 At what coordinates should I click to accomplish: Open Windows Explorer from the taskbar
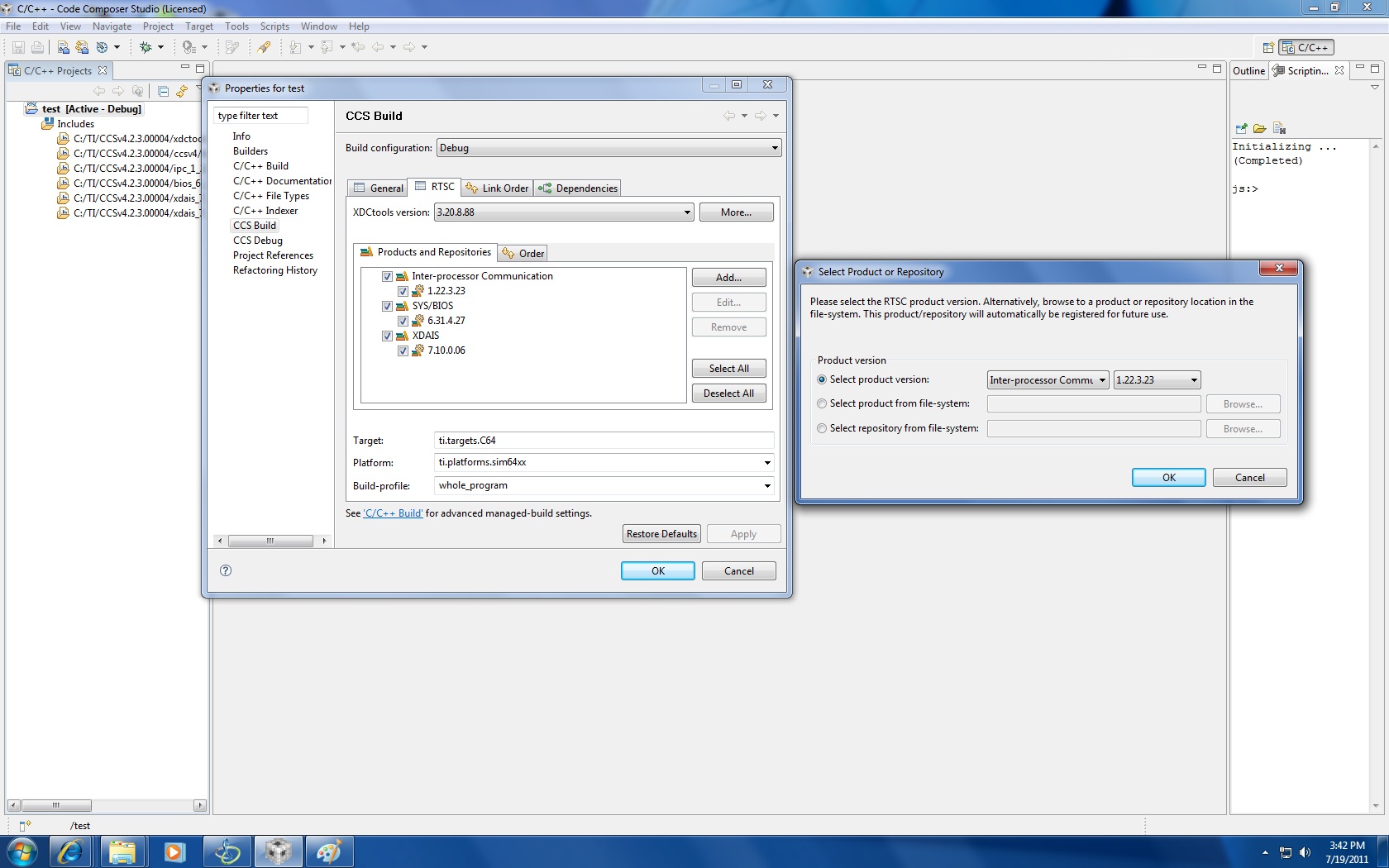122,851
